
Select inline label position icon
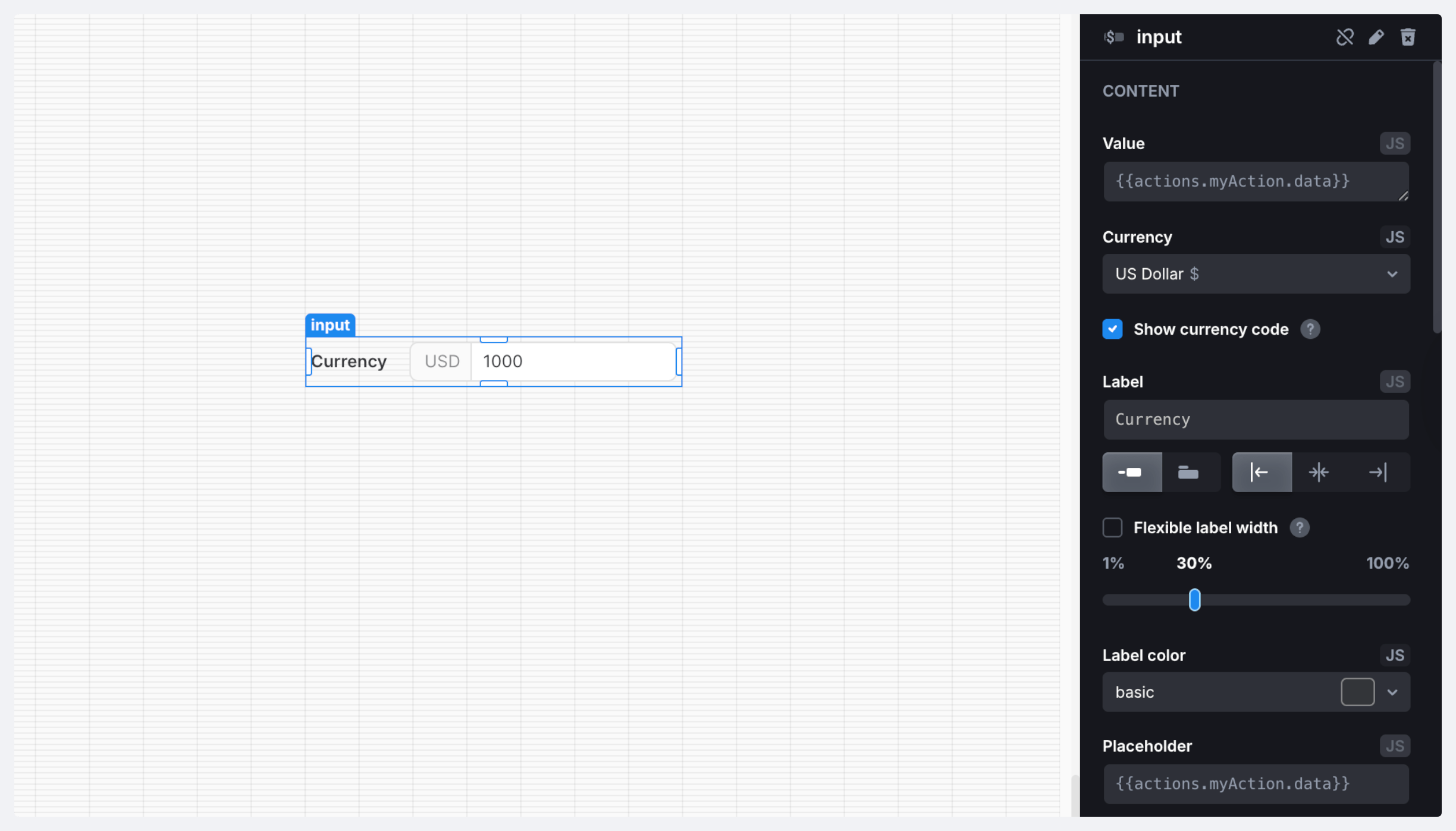1131,473
